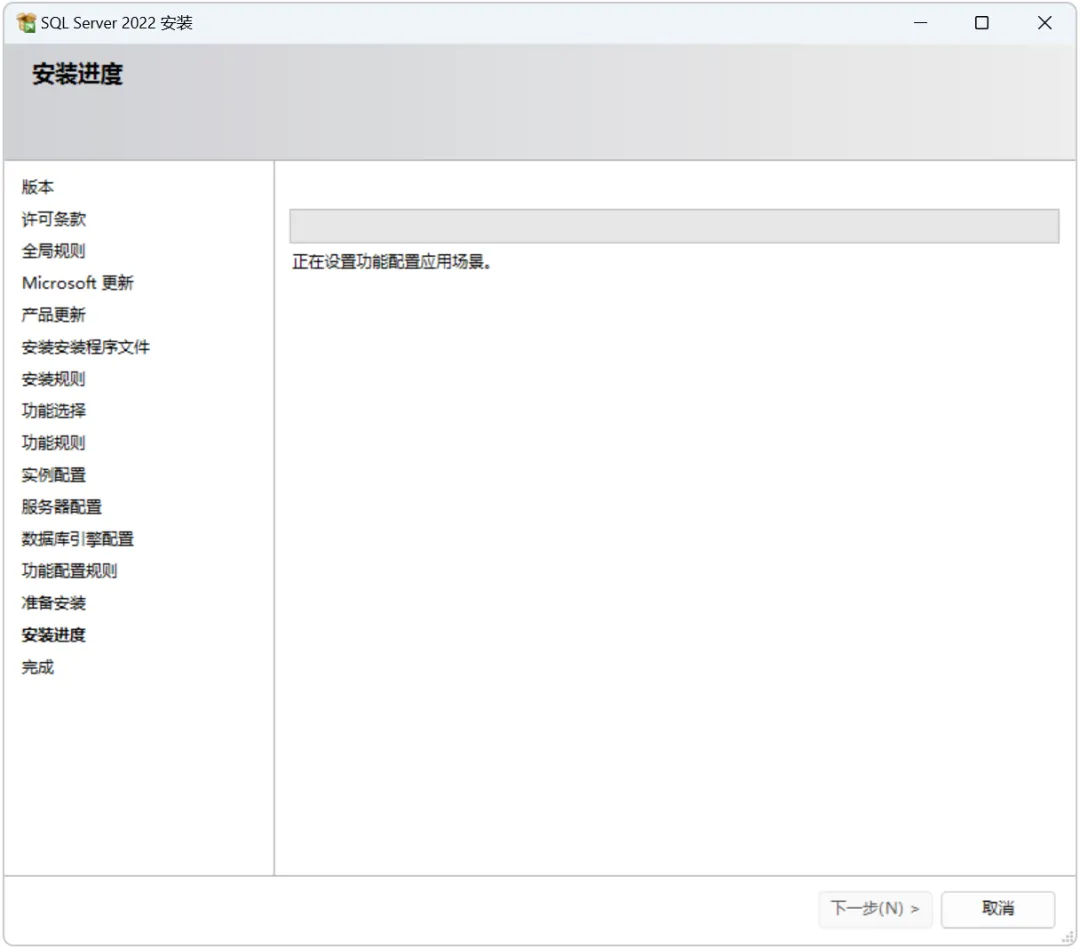Select the 服务器配置 step in sidebar
Viewport: 1080px width, 949px height.
click(x=61, y=507)
